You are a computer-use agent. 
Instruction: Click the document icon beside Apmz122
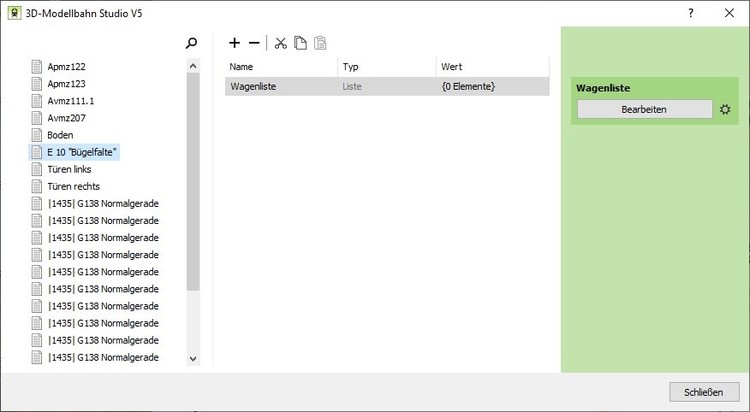point(37,67)
